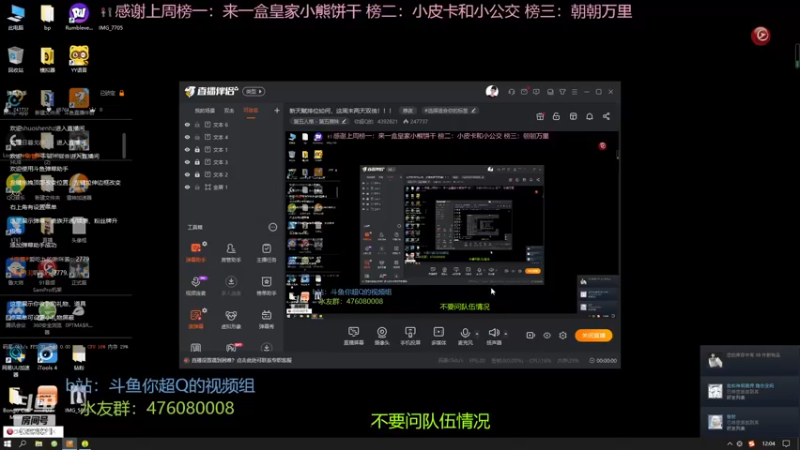This screenshot has width=800, height=450.
Task: Open the 视频连麦 video co-stream tool
Action: (x=196, y=286)
